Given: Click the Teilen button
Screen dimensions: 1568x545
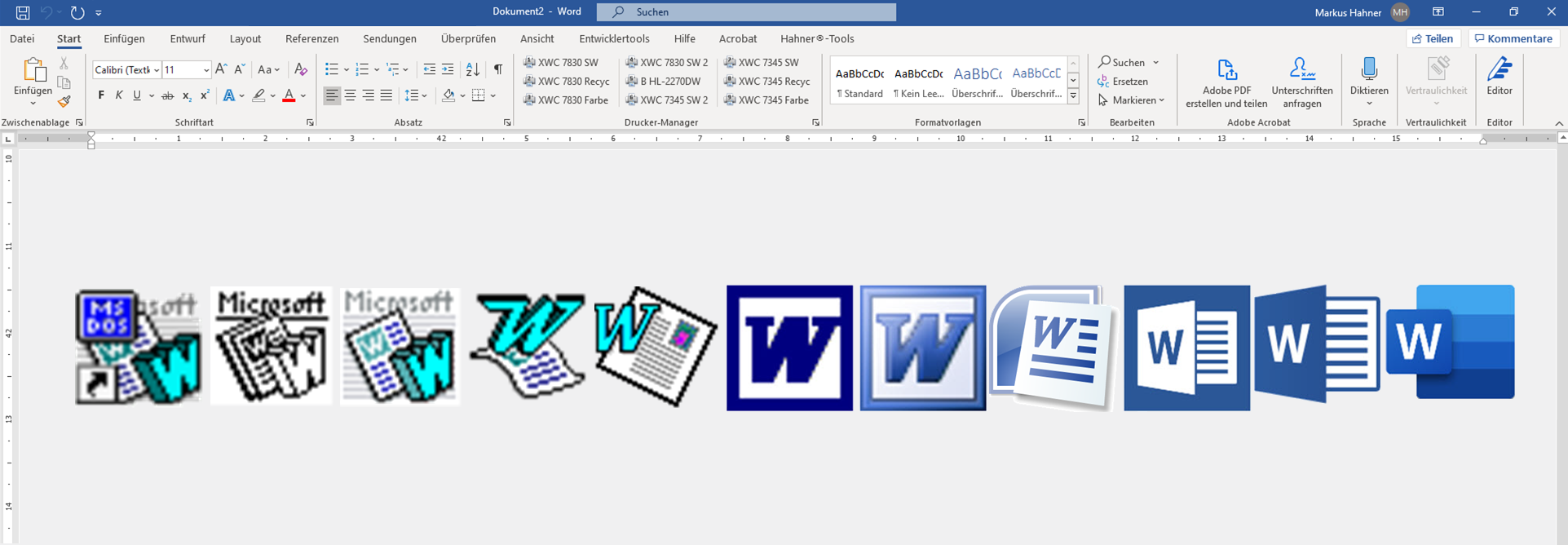Looking at the screenshot, I should point(1433,38).
